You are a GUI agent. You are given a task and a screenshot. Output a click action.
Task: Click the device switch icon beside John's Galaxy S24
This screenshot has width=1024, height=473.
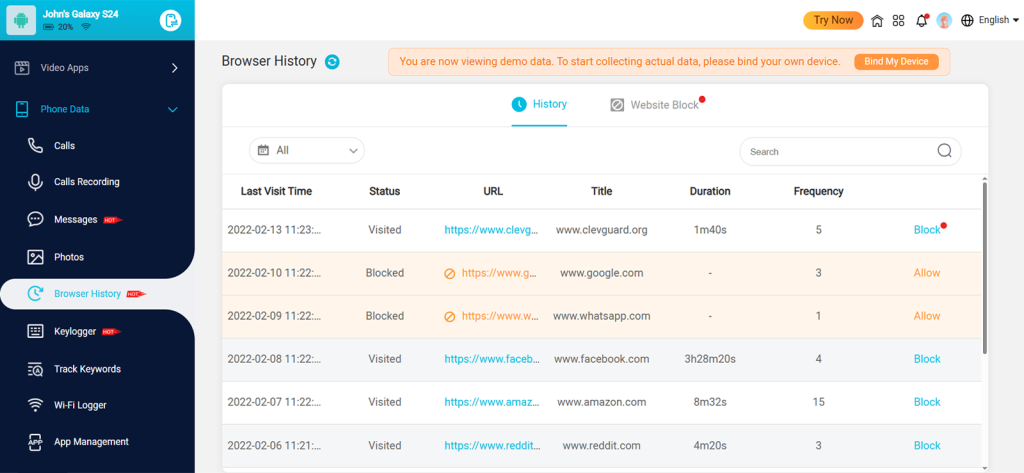(x=171, y=20)
